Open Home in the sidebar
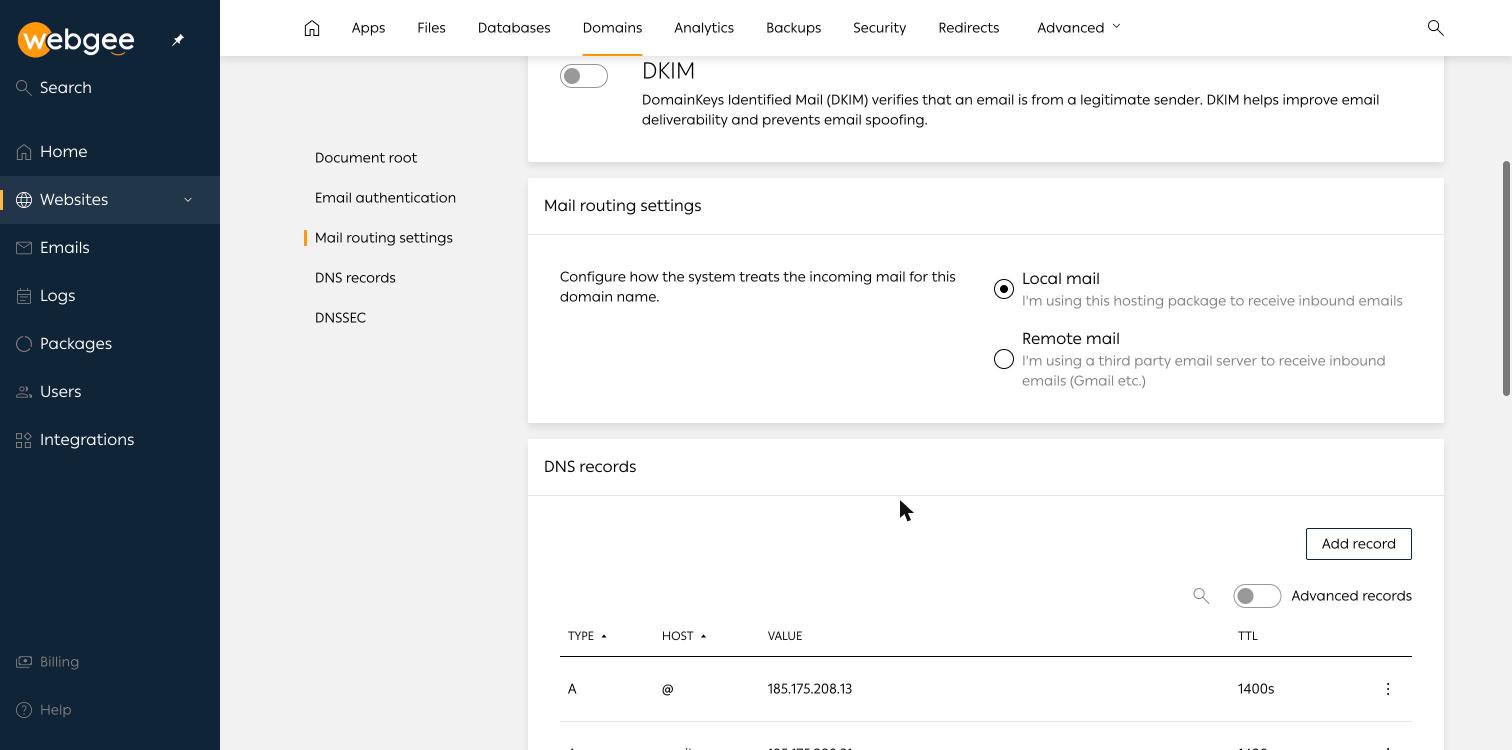The image size is (1512, 750). pos(110,152)
